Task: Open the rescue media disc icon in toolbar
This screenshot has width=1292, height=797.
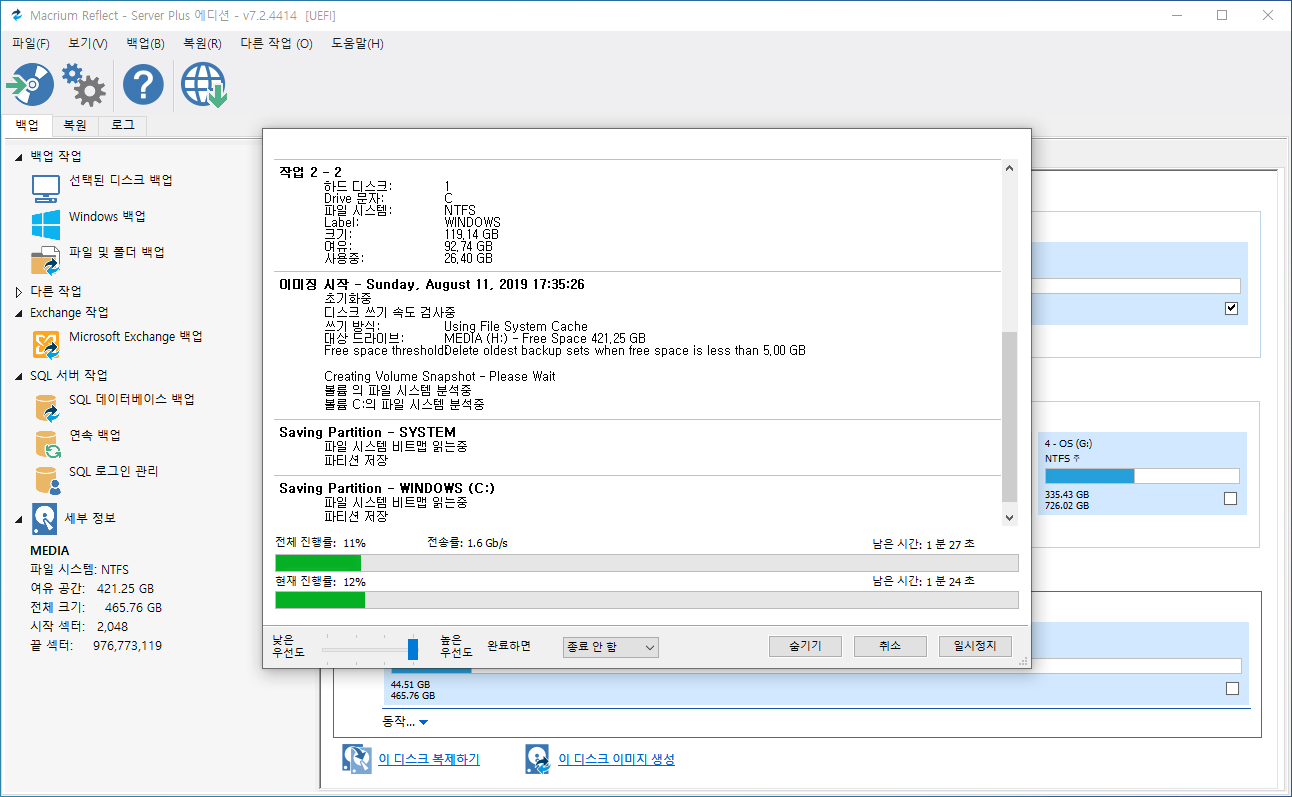Action: point(30,85)
